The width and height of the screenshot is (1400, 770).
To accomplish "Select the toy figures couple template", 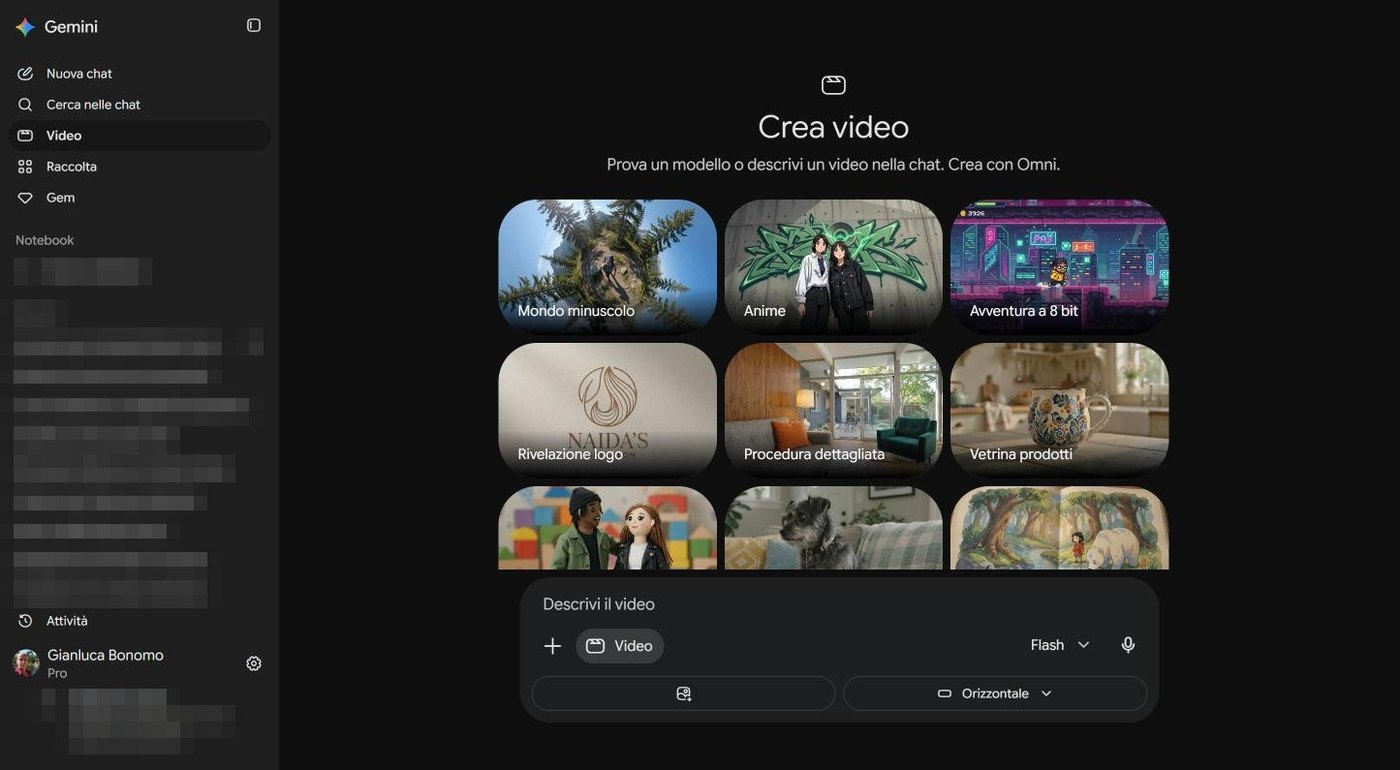I will click(x=607, y=528).
